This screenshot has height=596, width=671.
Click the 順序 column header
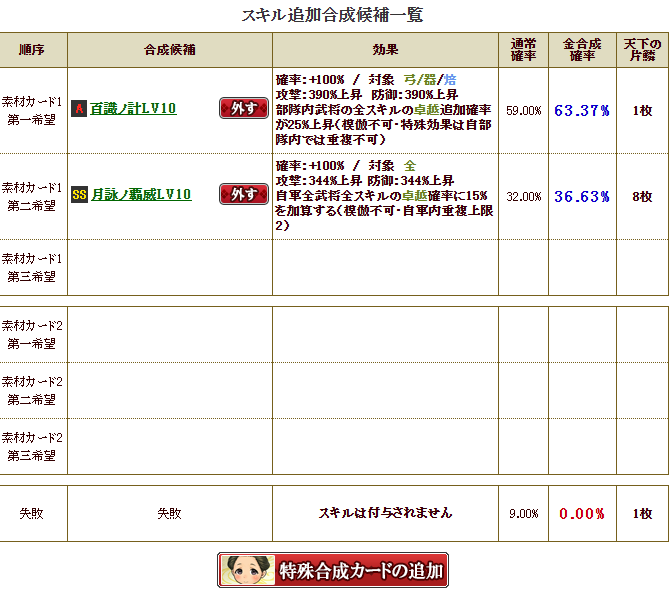[x=33, y=50]
